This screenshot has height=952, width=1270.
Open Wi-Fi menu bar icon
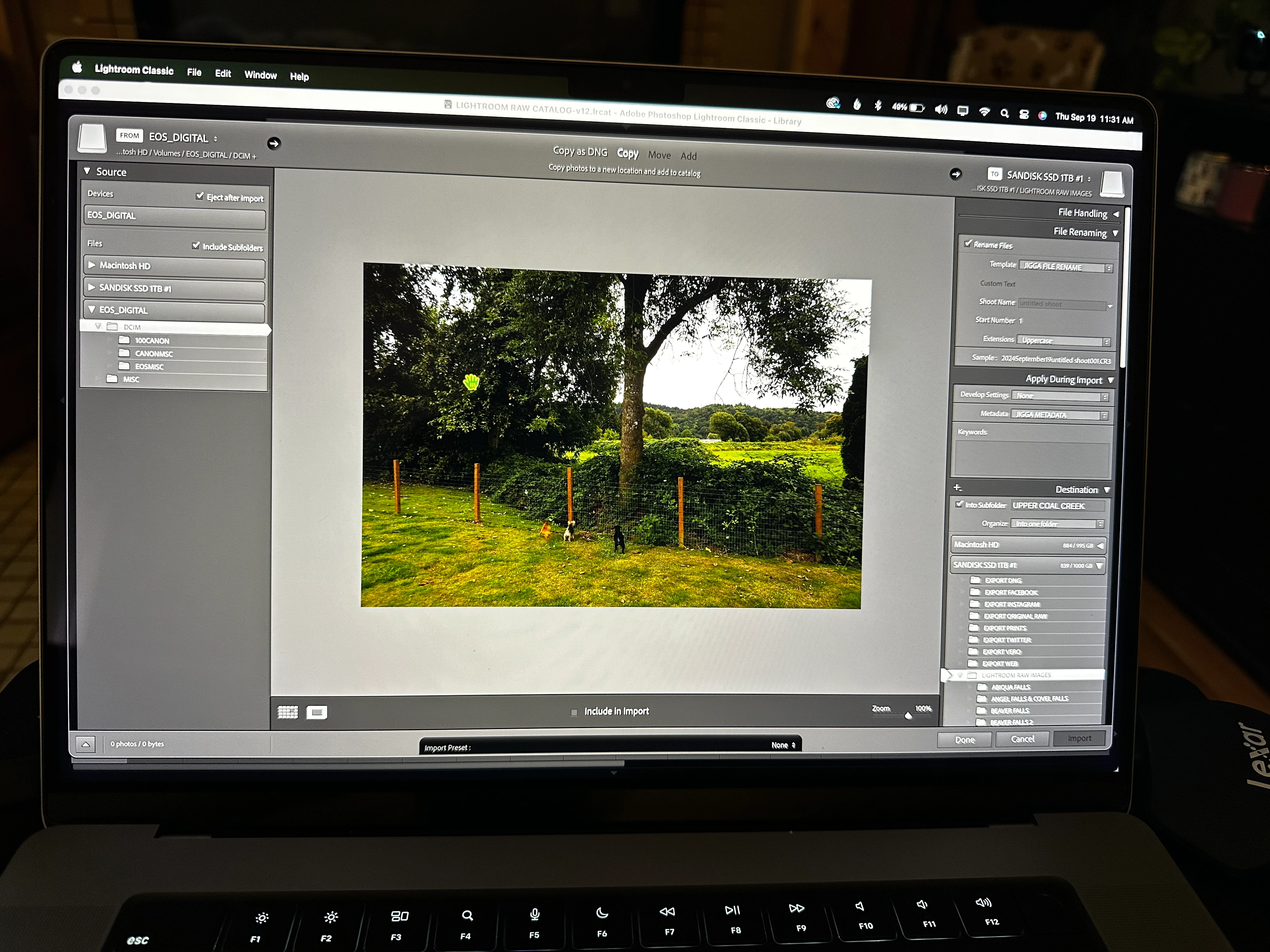coord(984,112)
